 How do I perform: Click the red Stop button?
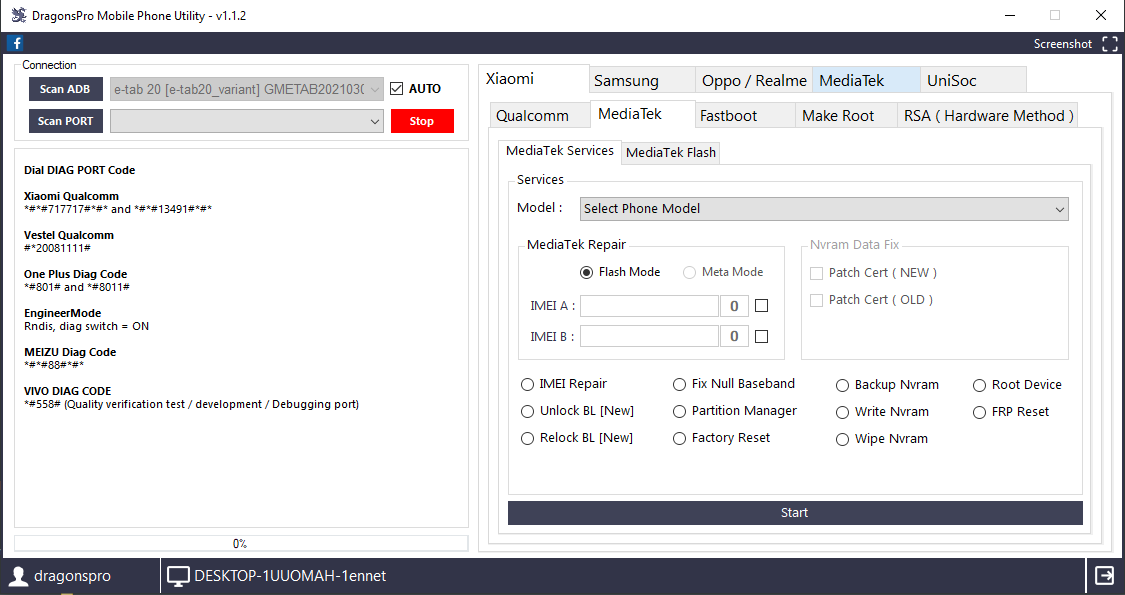click(422, 121)
